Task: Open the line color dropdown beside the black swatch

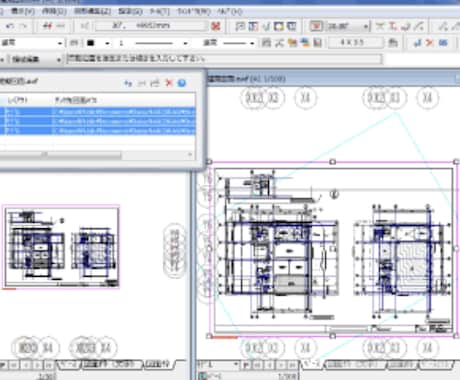Action: [x=107, y=43]
